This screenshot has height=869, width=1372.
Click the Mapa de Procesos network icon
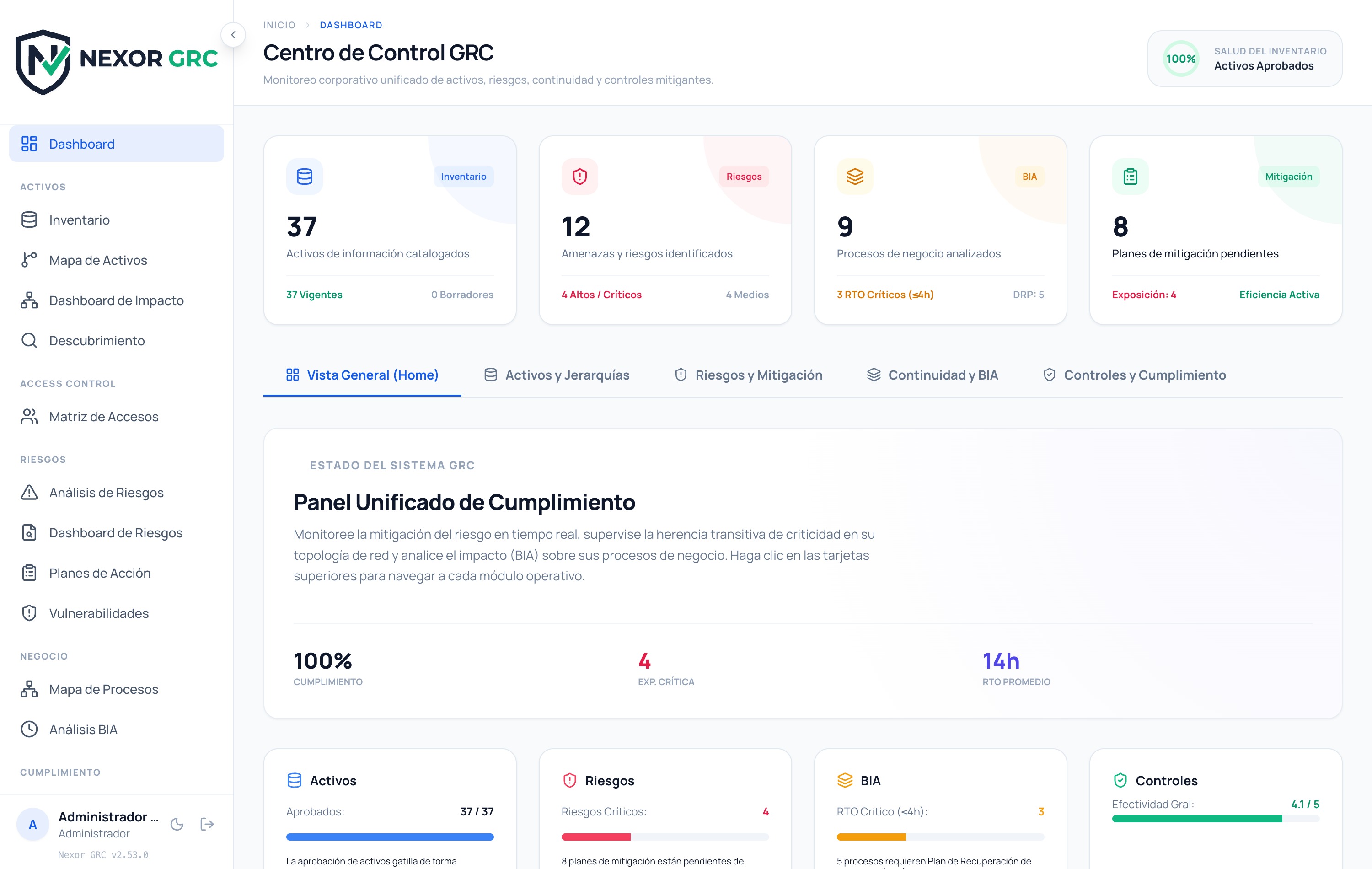pyautogui.click(x=29, y=689)
